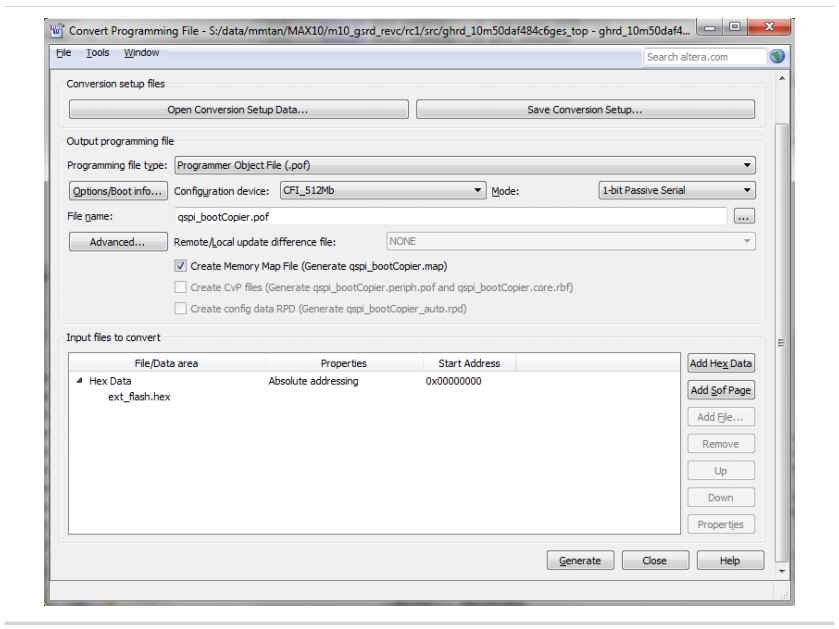
Task: Click the Search altera.com field
Action: (x=705, y=57)
